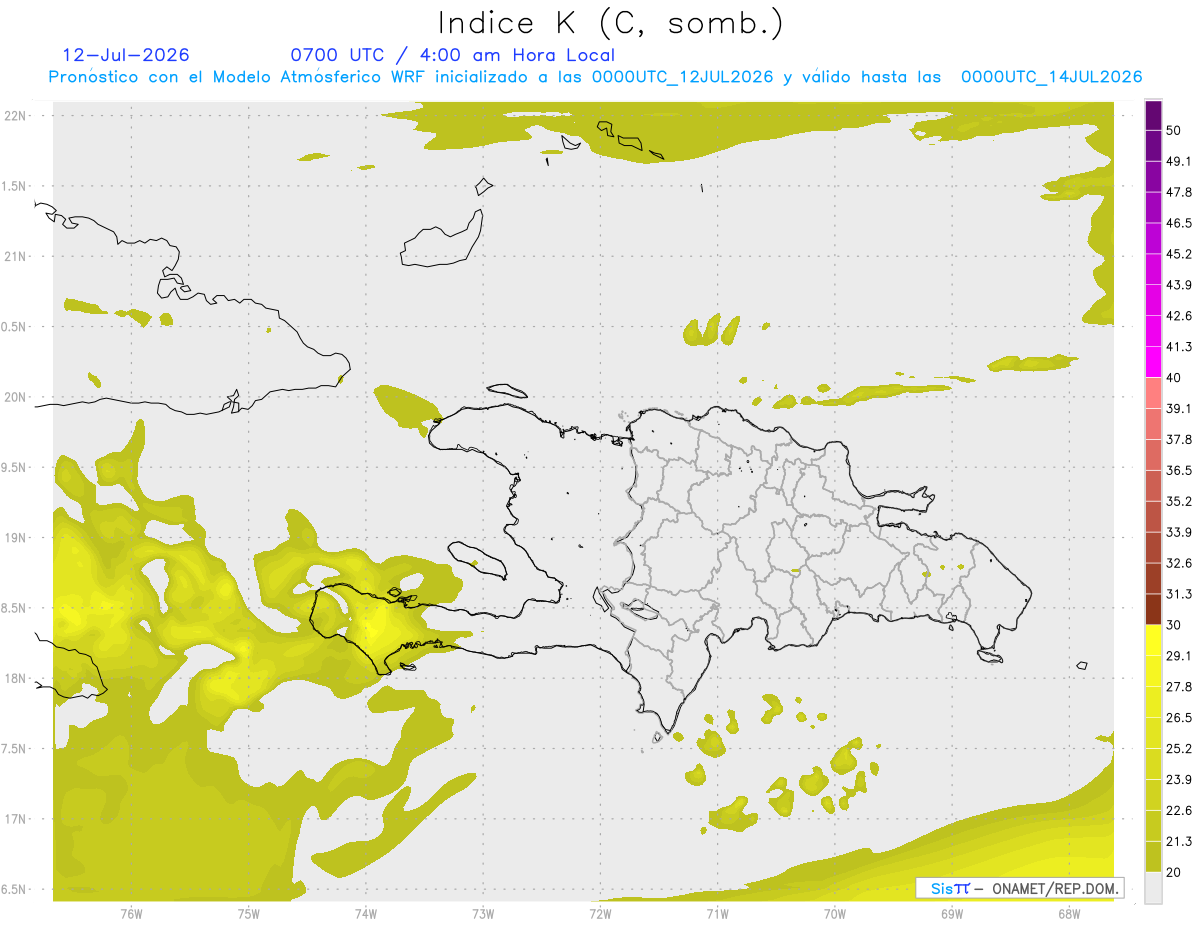The image size is (1200, 927).
Task: Click the dark brown swatch between 30 and 31.3
Action: pyautogui.click(x=1153, y=610)
